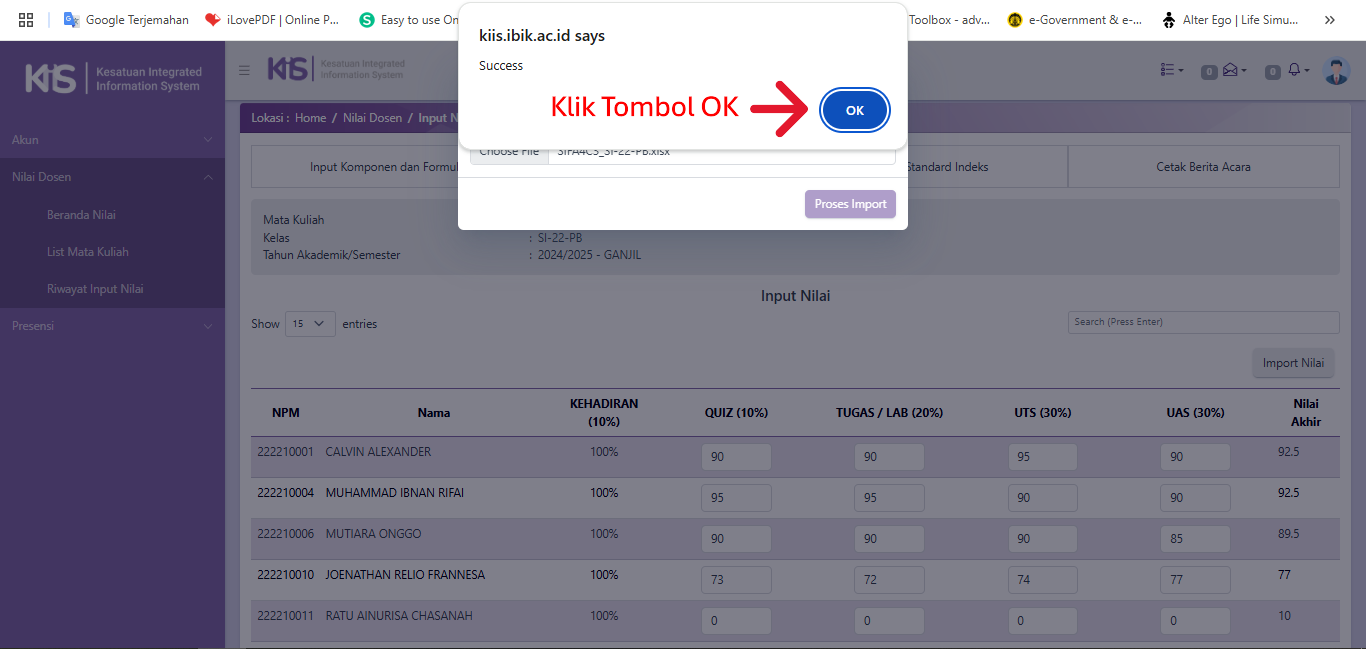Image resolution: width=1366 pixels, height=649 pixels.
Task: Expand the Presensi sidebar menu
Action: (112, 326)
